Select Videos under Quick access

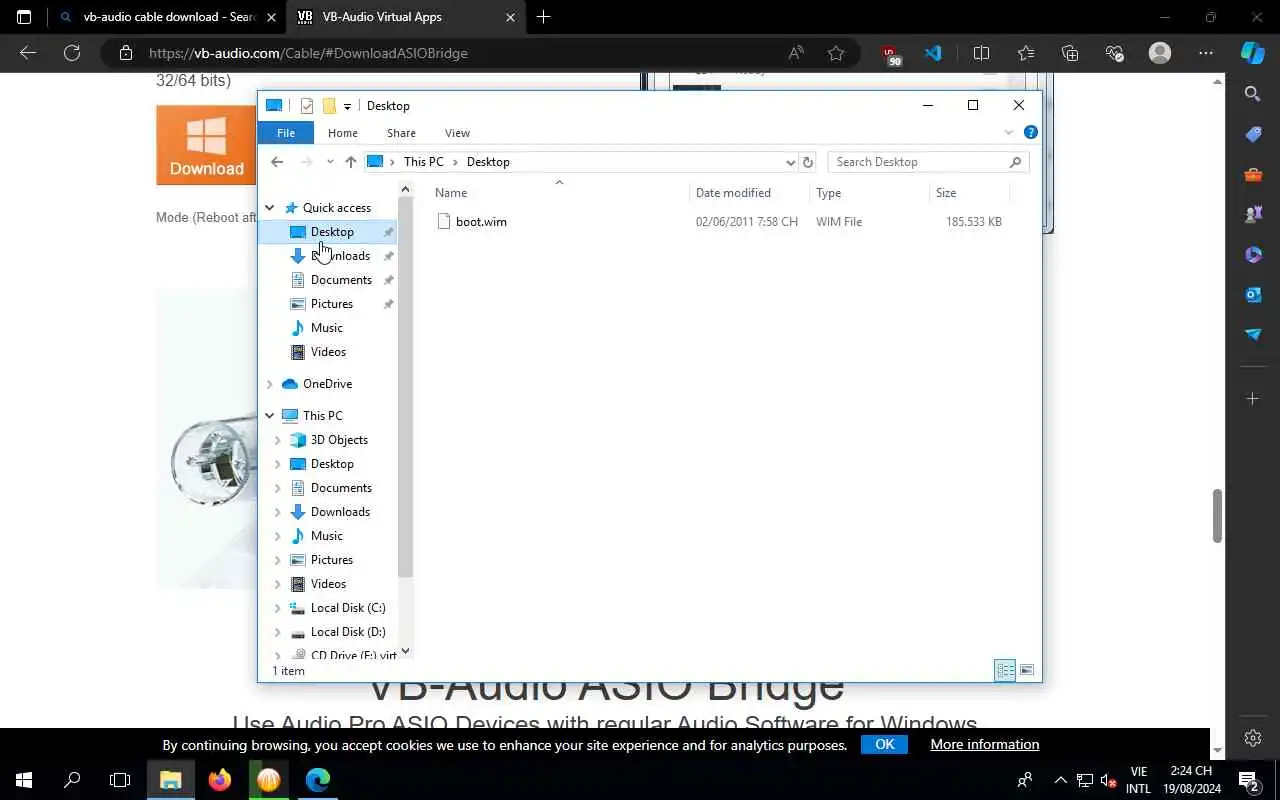328,352
